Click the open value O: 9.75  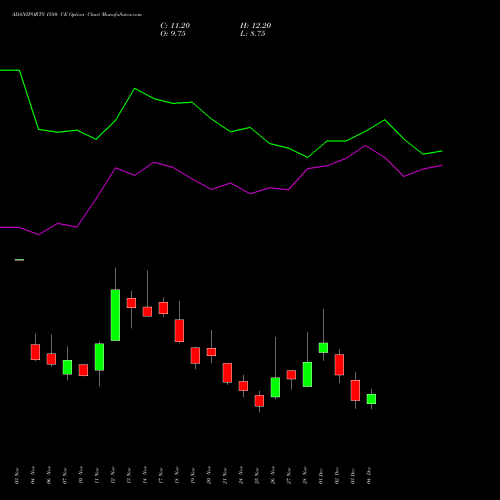tap(173, 34)
